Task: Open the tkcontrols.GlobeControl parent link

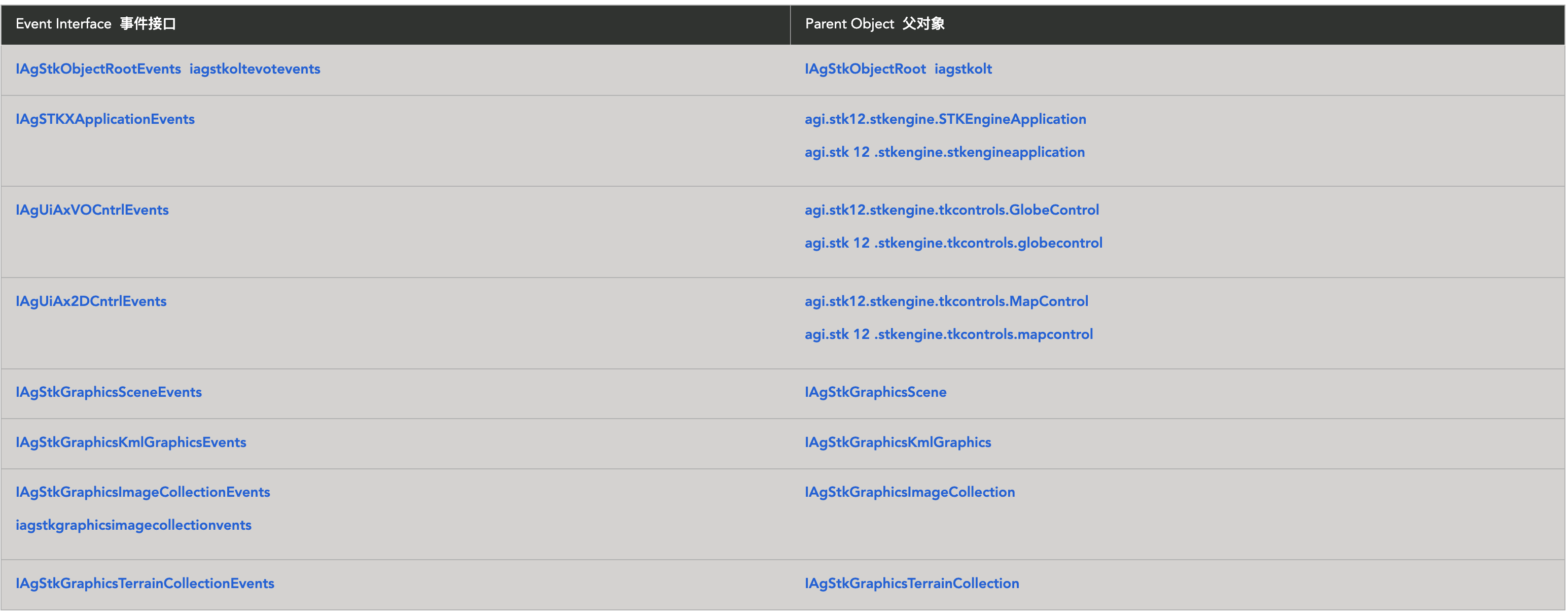Action: click(951, 210)
